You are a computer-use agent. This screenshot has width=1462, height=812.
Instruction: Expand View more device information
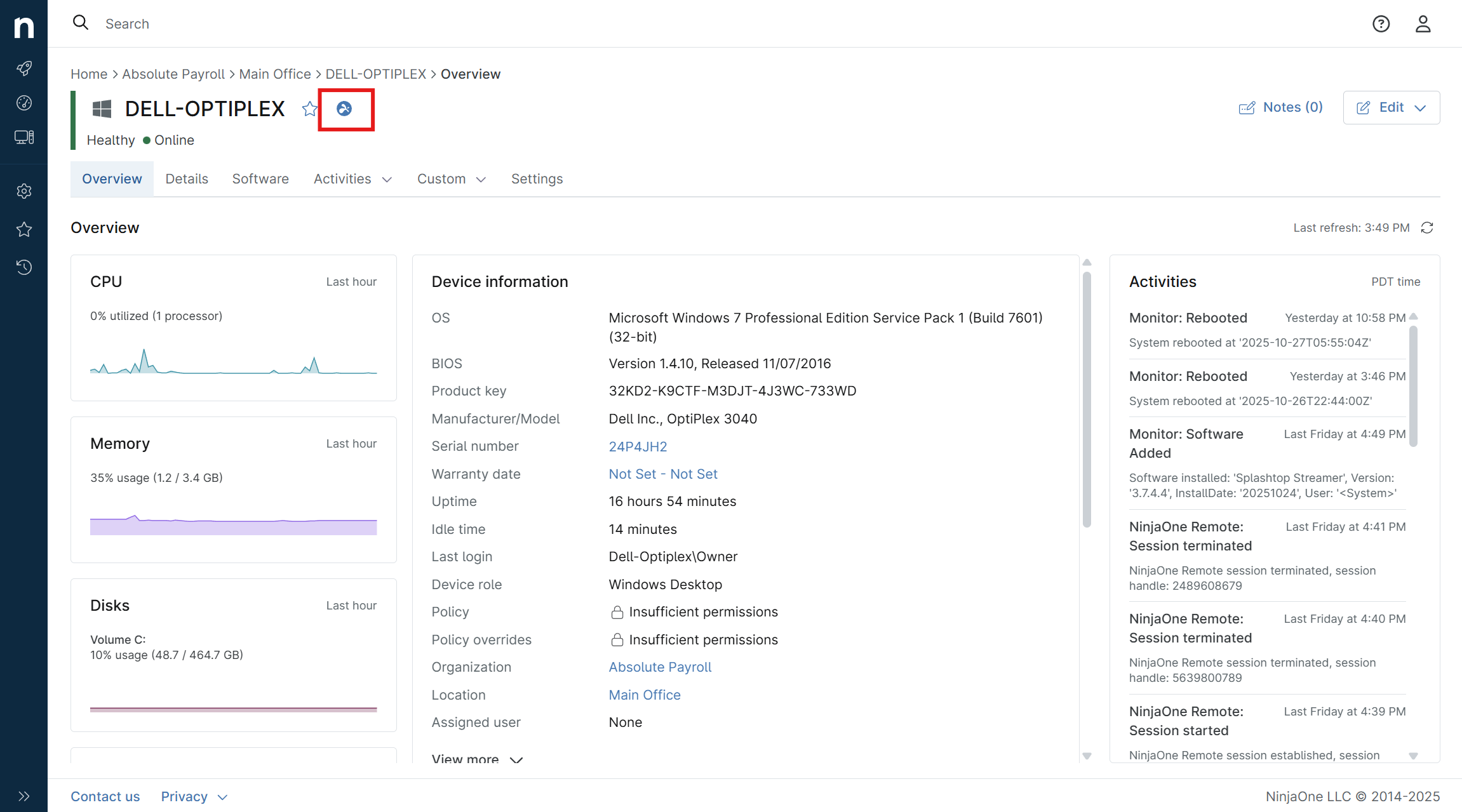tap(477, 759)
